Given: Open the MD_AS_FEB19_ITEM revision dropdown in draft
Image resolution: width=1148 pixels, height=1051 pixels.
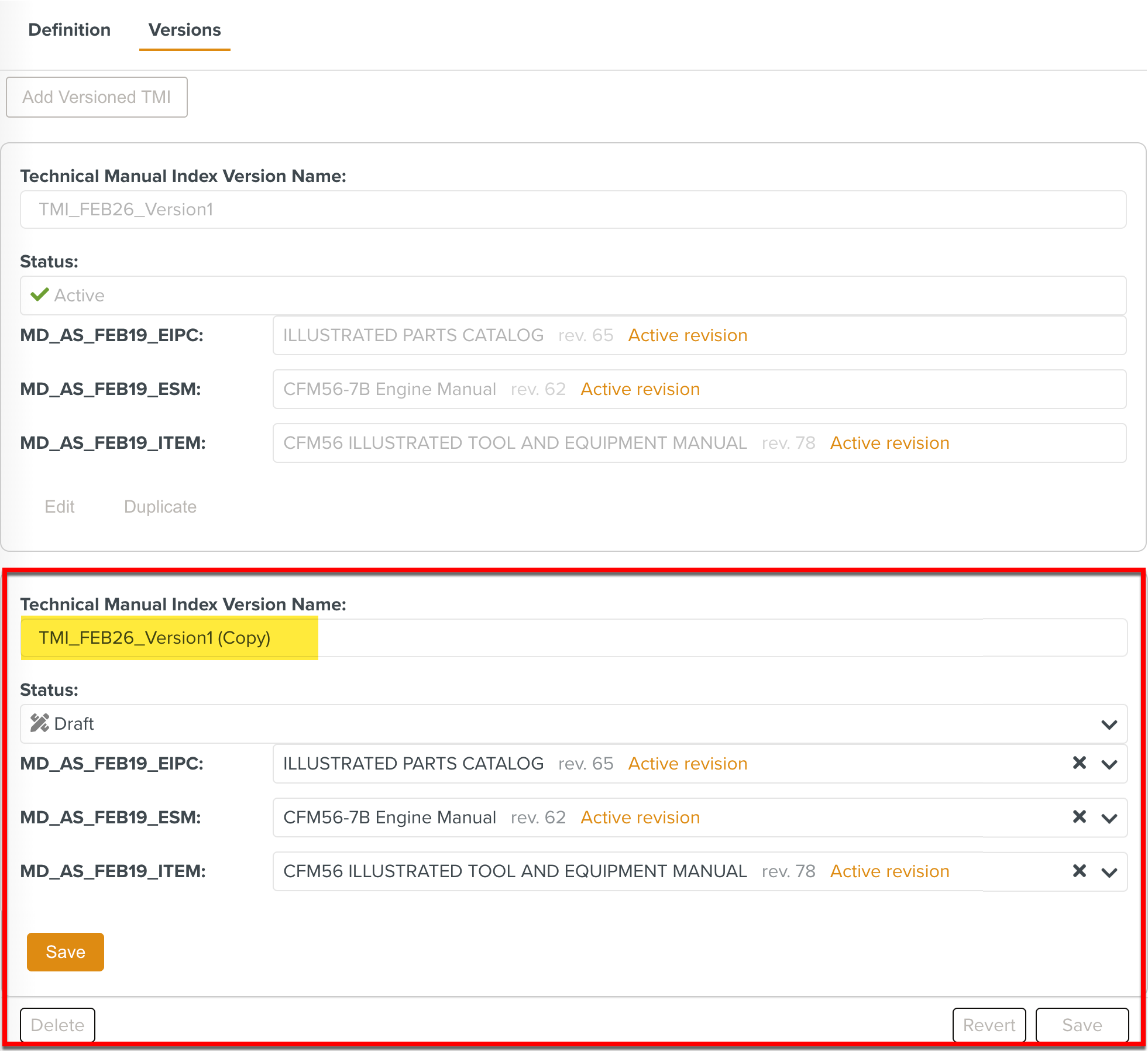Looking at the screenshot, I should click(1109, 872).
